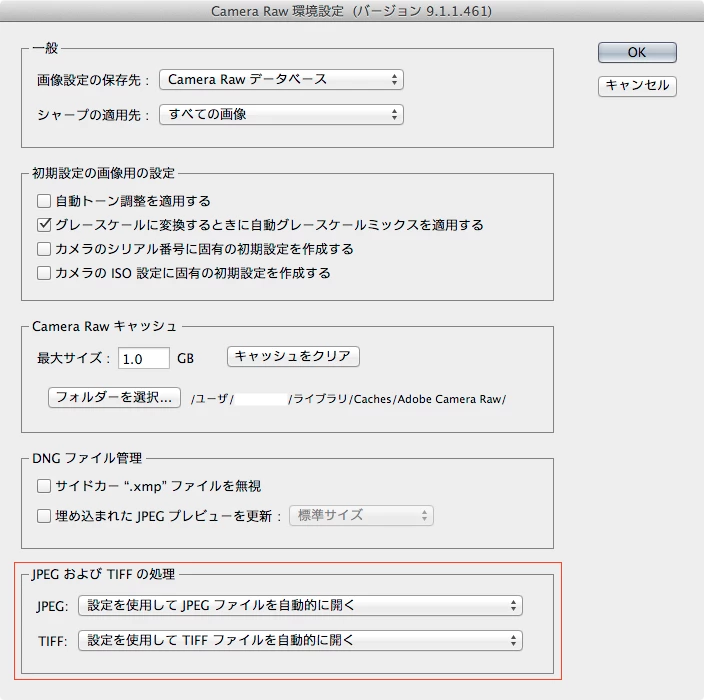Click the キャンセル button
This screenshot has height=700, width=704.
point(637,85)
